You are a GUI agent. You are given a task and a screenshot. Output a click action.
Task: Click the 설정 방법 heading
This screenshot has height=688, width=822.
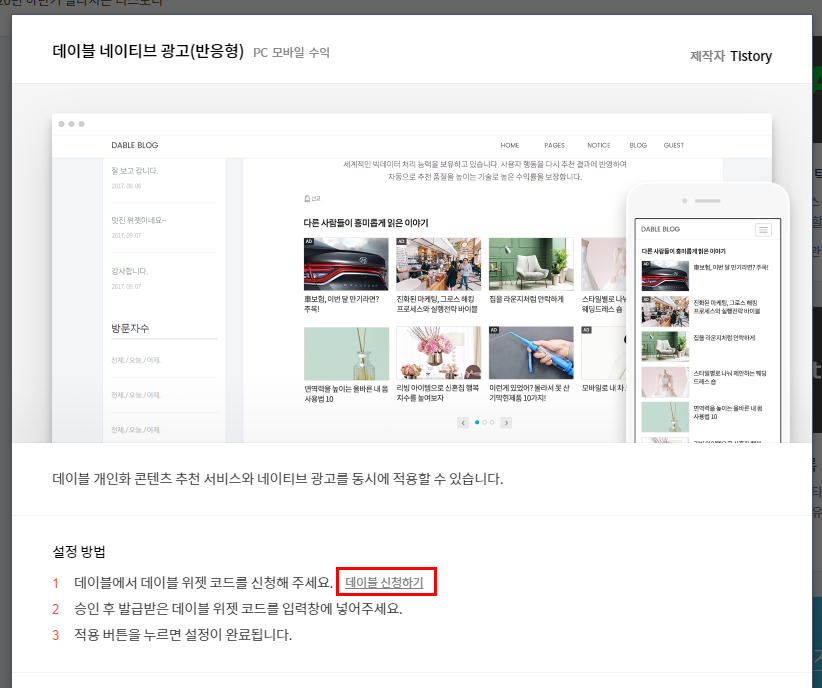79,551
